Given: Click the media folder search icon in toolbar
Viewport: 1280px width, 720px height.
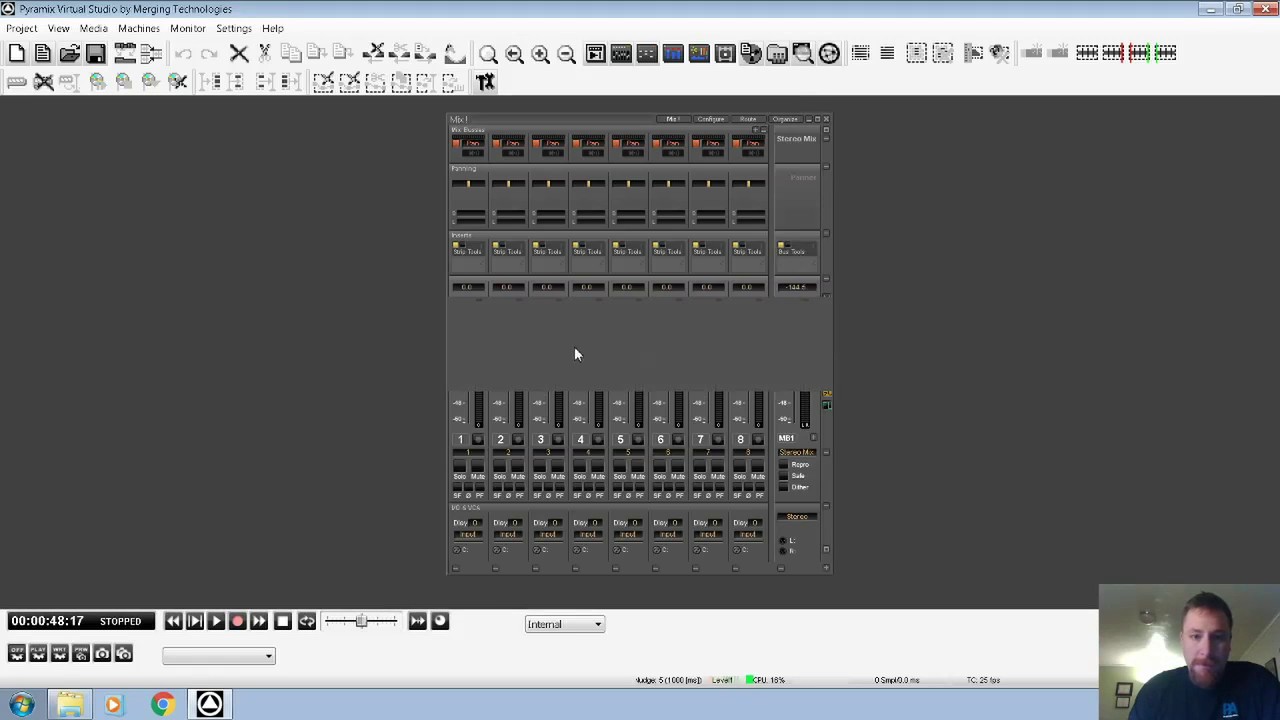Looking at the screenshot, I should point(802,53).
